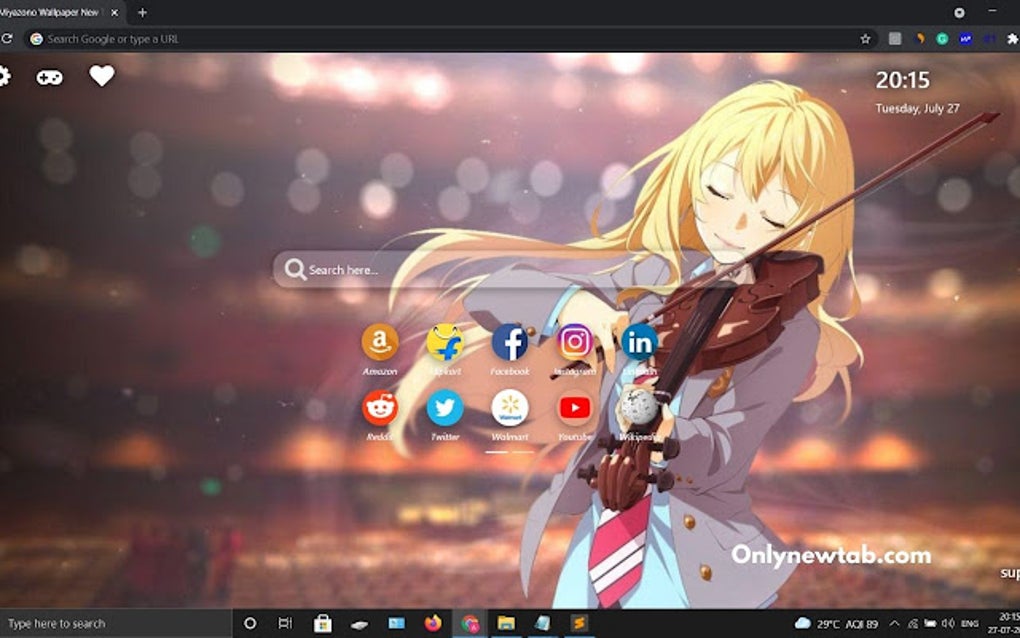Viewport: 1020px width, 638px height.
Task: Click the blue MP extension icon
Action: click(965, 39)
